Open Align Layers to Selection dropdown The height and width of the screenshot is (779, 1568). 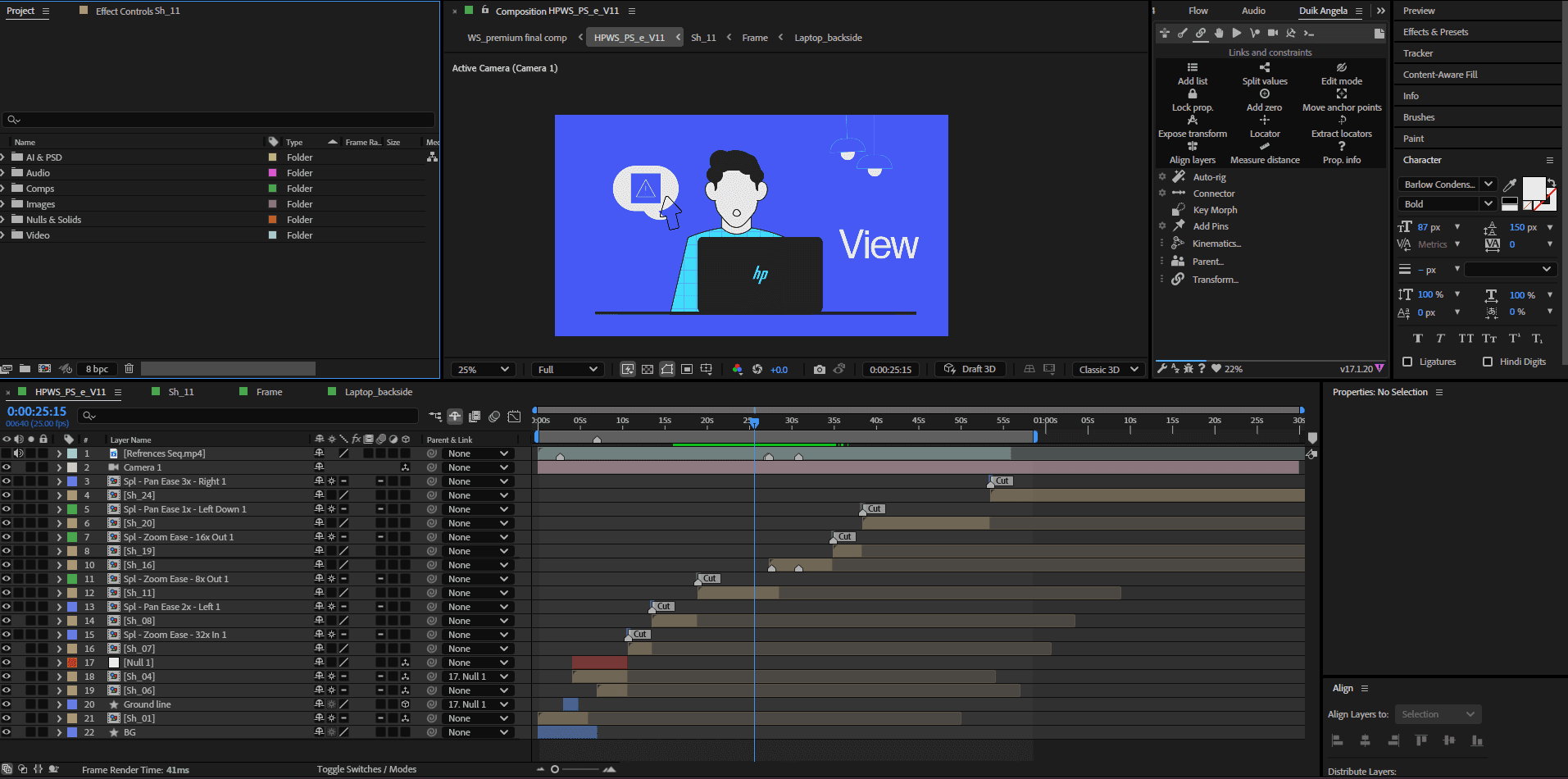pyautogui.click(x=1438, y=714)
